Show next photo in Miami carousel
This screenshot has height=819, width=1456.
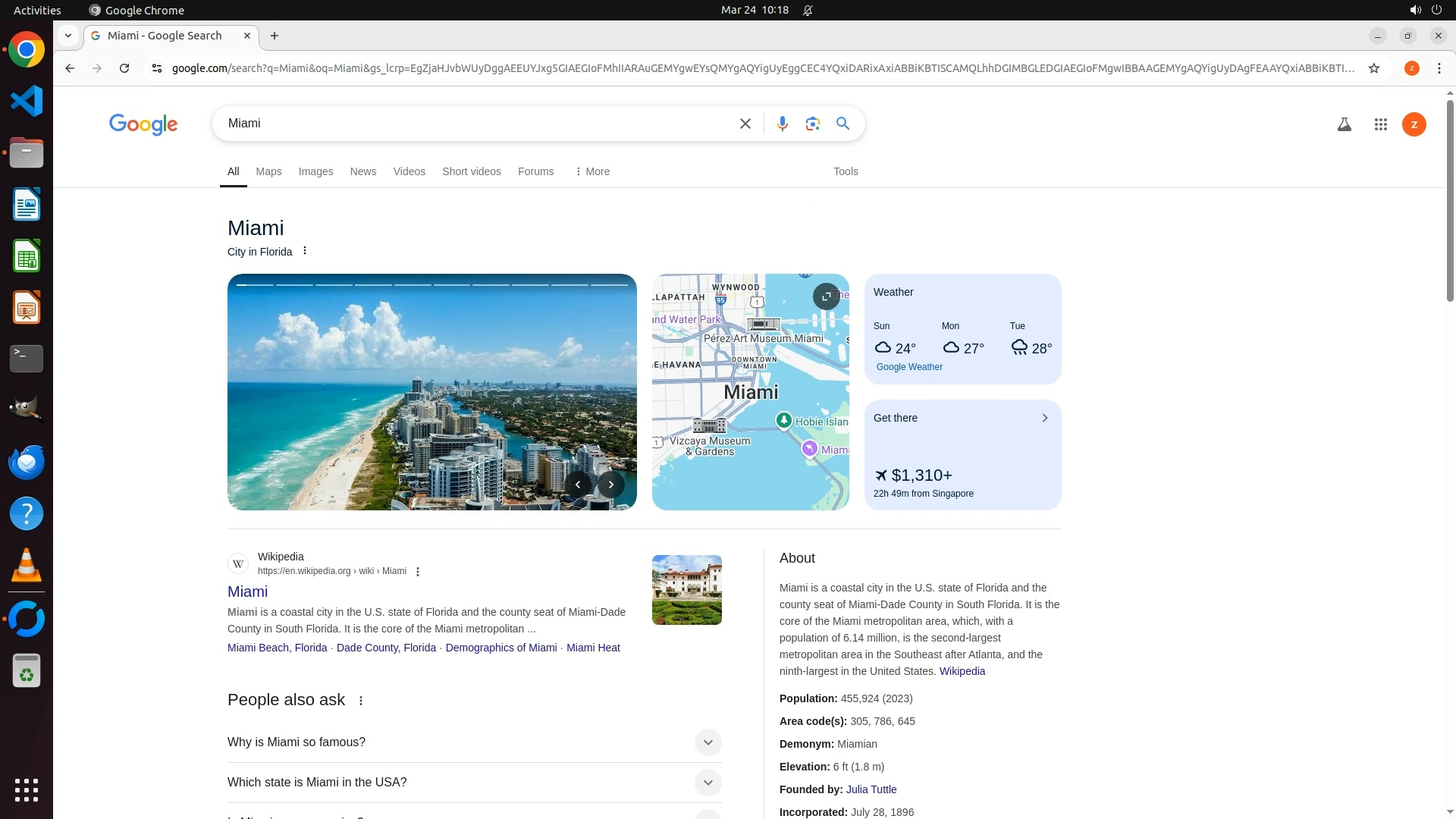click(610, 485)
